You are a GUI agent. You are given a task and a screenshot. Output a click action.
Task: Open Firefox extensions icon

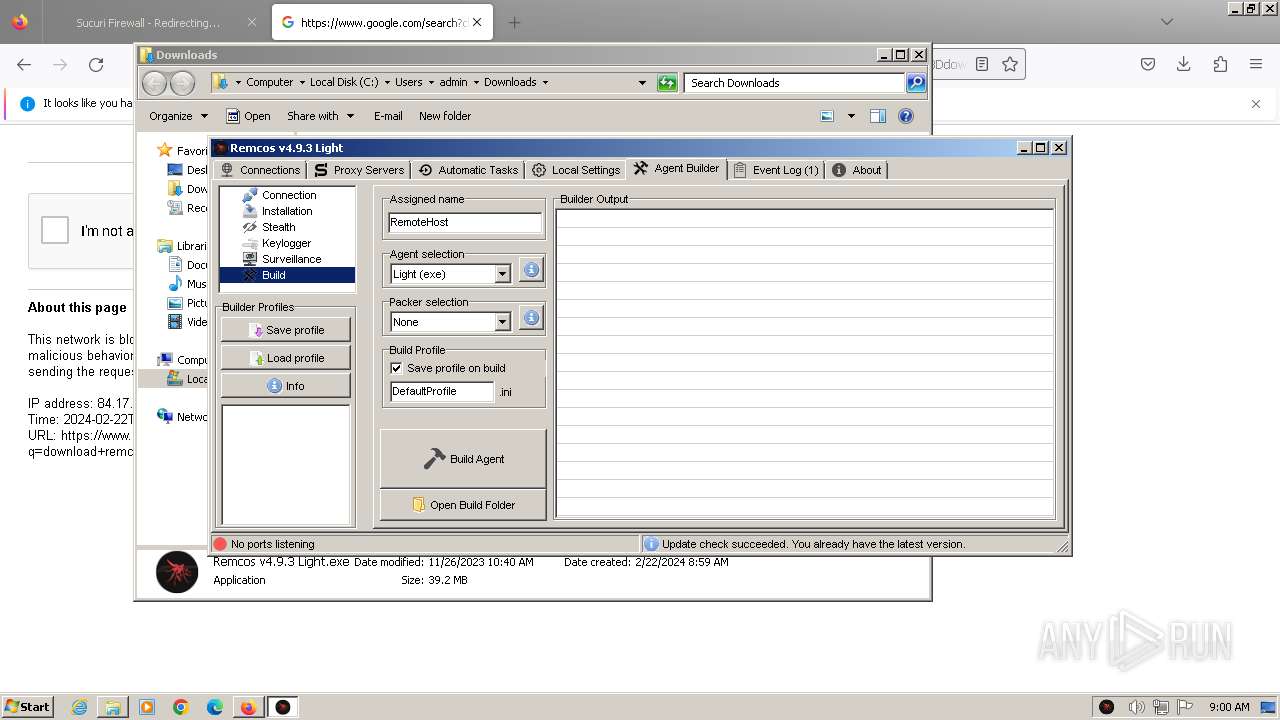tap(1220, 64)
